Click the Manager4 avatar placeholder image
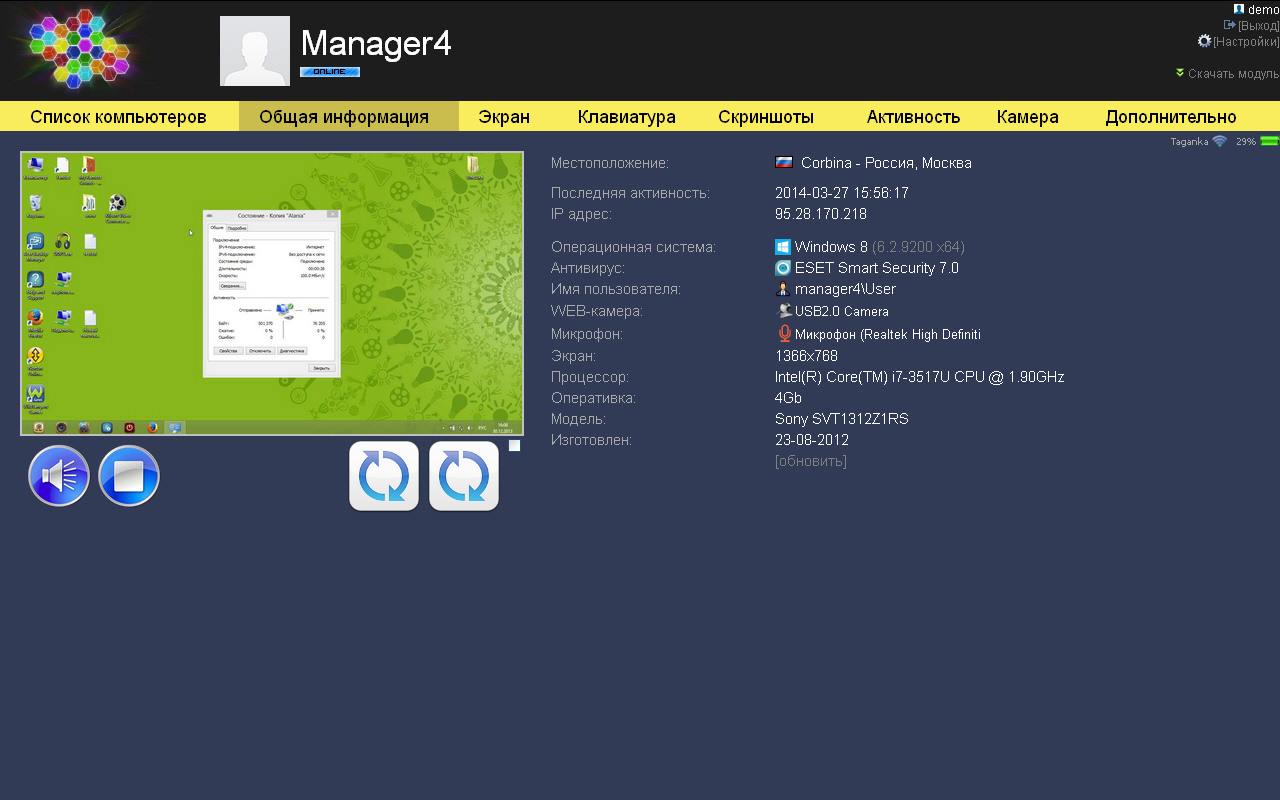The height and width of the screenshot is (800, 1280). tap(255, 51)
